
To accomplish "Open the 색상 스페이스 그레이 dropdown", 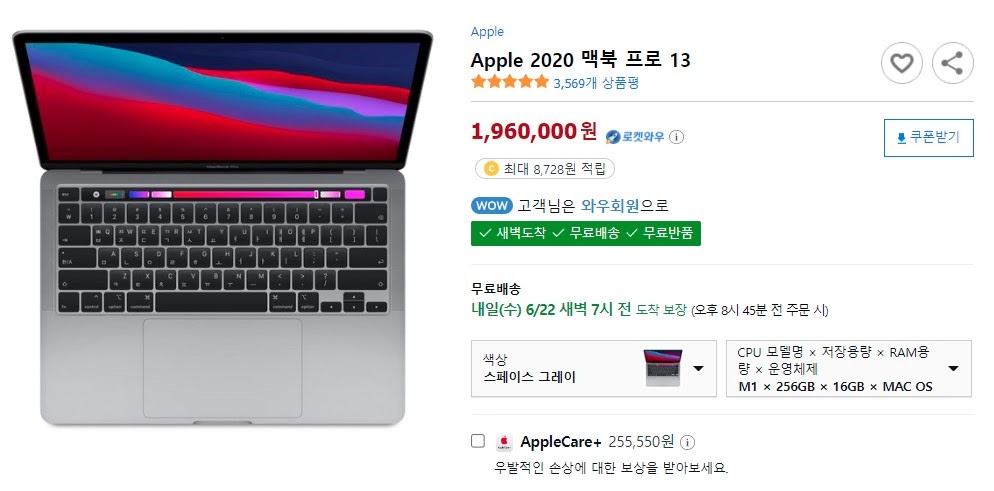I will tap(593, 369).
